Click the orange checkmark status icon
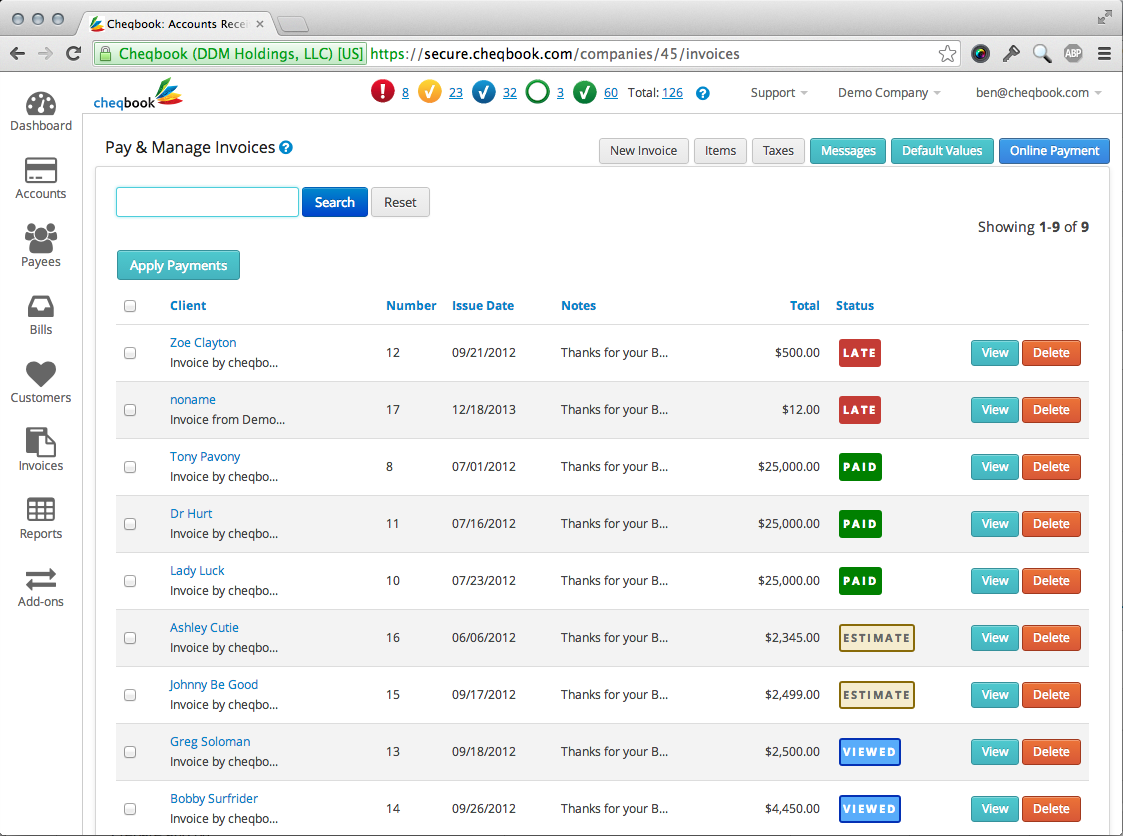Viewport: 1123px width, 836px height. pyautogui.click(x=430, y=92)
